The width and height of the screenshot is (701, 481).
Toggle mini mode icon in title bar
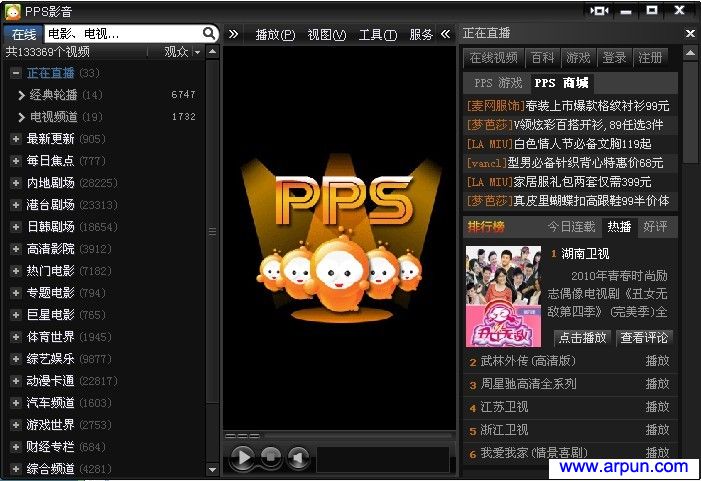click(x=599, y=11)
